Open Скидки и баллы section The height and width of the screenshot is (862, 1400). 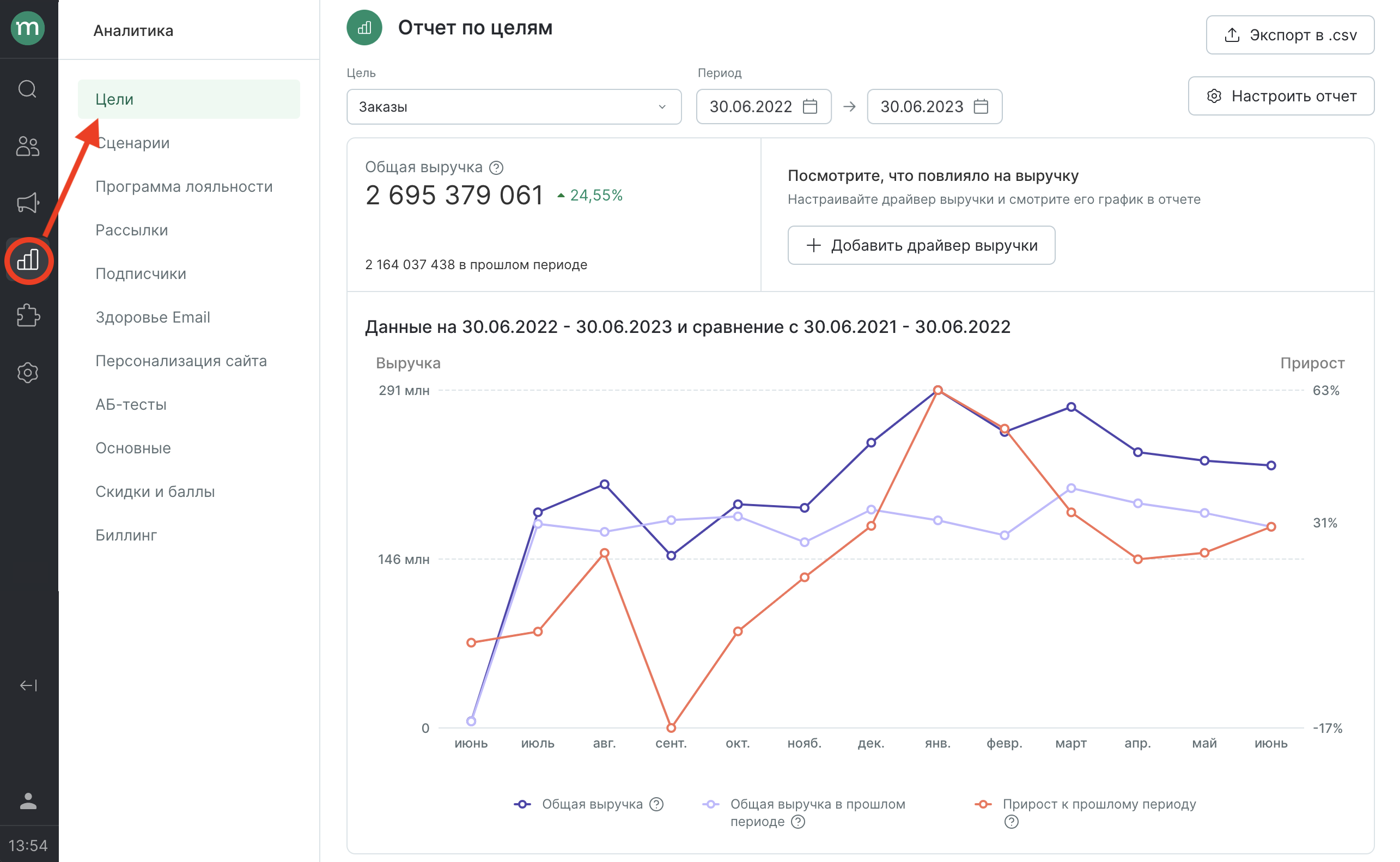point(155,491)
